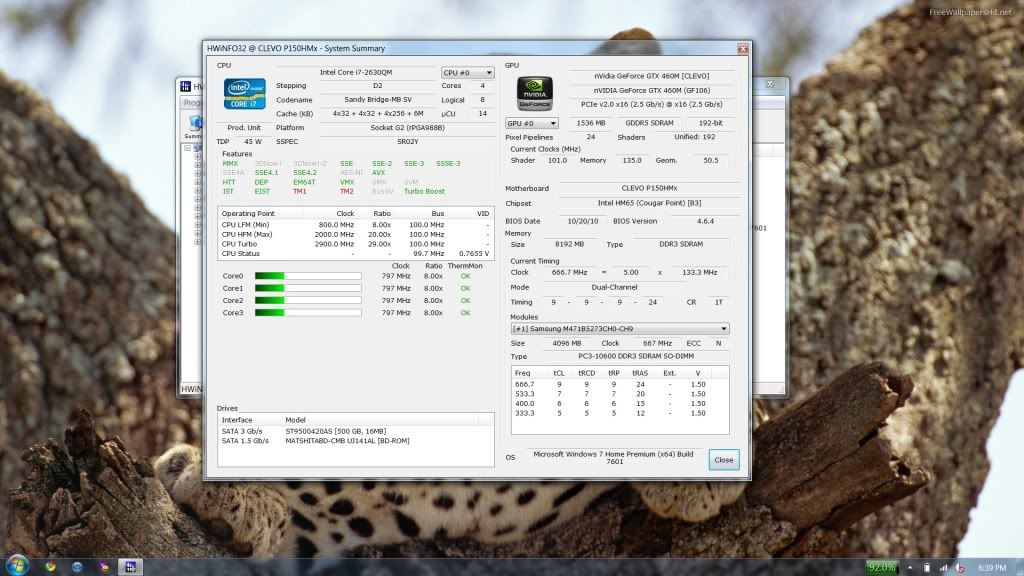Launch Chrome from the taskbar

[x=50, y=567]
